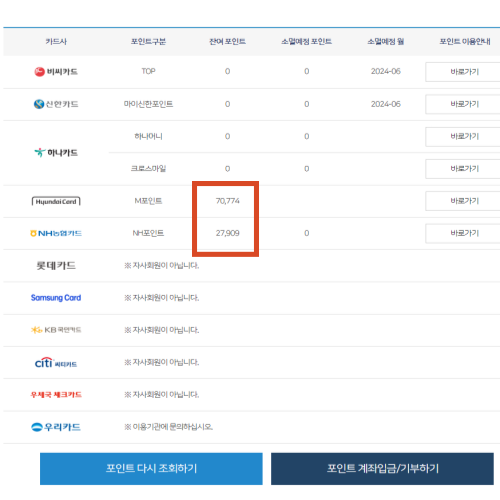Screen dimensions: 500x500
Task: Click the KB국민카드 logo
Action: [x=56, y=330]
